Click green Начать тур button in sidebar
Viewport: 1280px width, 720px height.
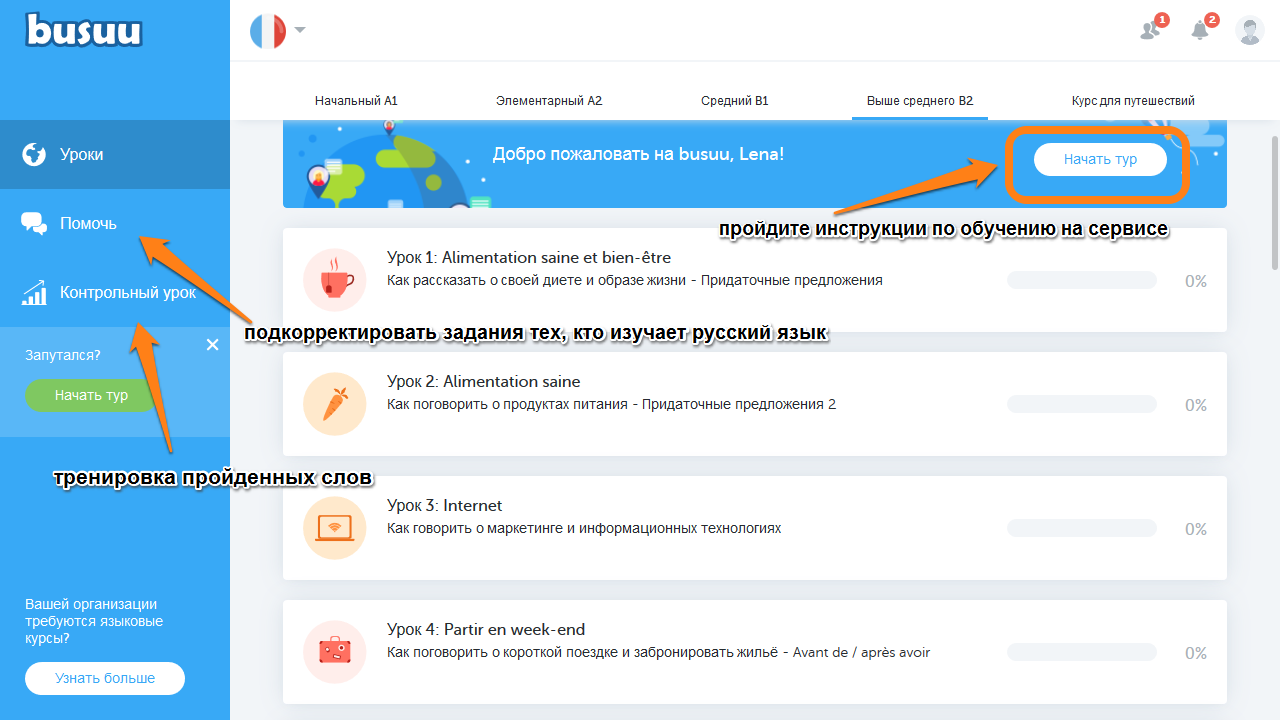click(x=91, y=395)
